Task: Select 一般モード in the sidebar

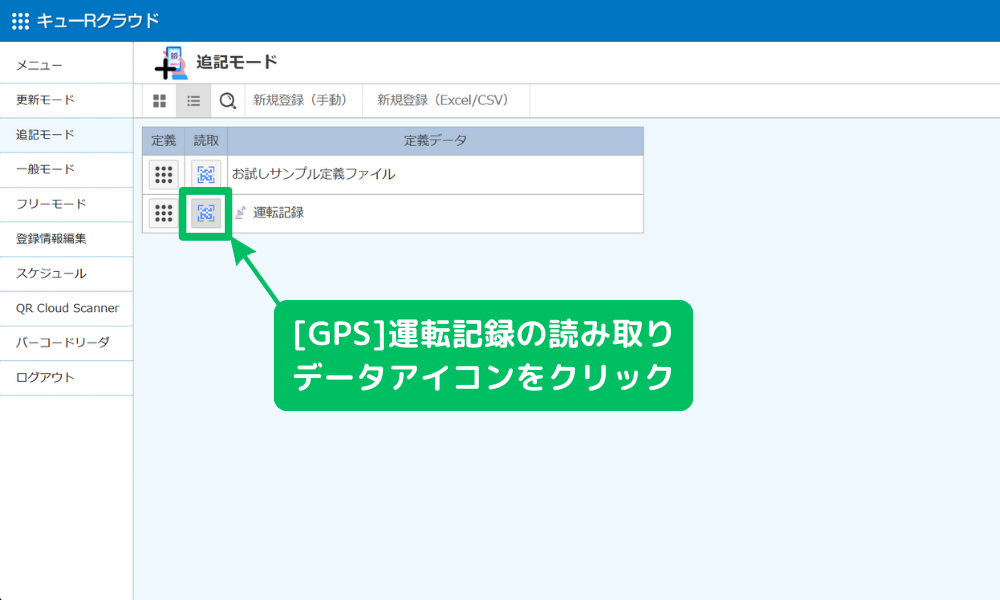Action: pos(45,169)
